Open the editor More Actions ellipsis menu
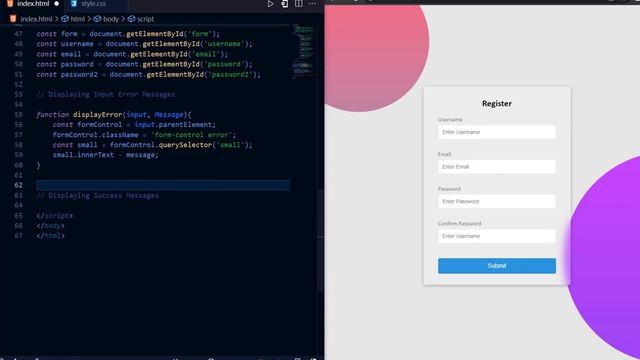Screen dimensions: 640x360 pyautogui.click(x=312, y=4)
